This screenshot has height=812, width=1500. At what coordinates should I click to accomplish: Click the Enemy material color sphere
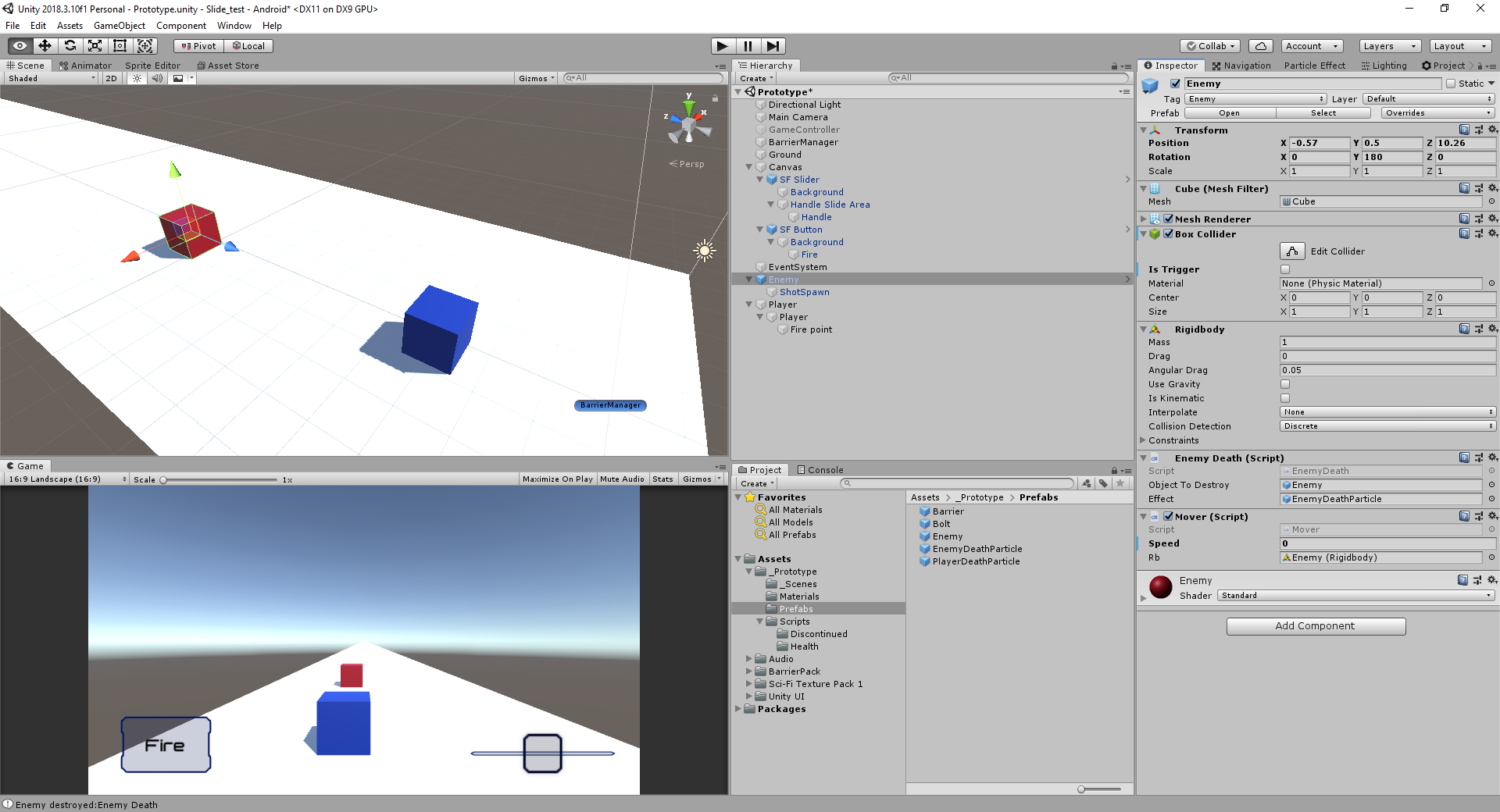[1161, 587]
